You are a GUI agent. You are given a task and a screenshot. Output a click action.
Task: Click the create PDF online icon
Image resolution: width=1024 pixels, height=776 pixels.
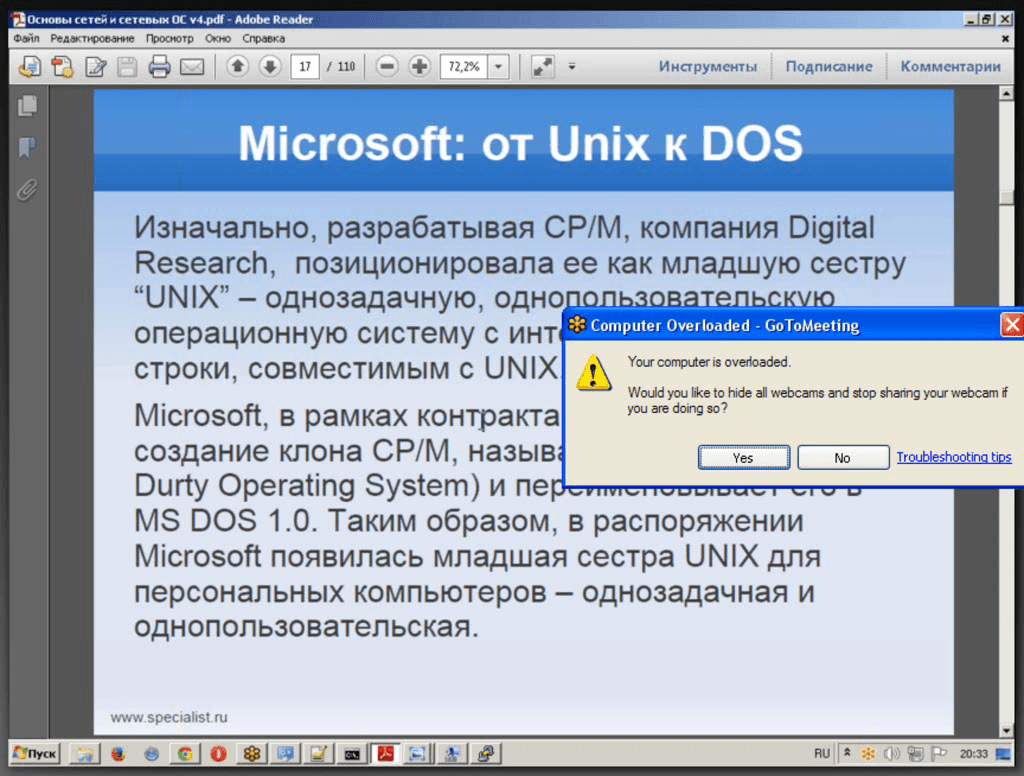63,67
